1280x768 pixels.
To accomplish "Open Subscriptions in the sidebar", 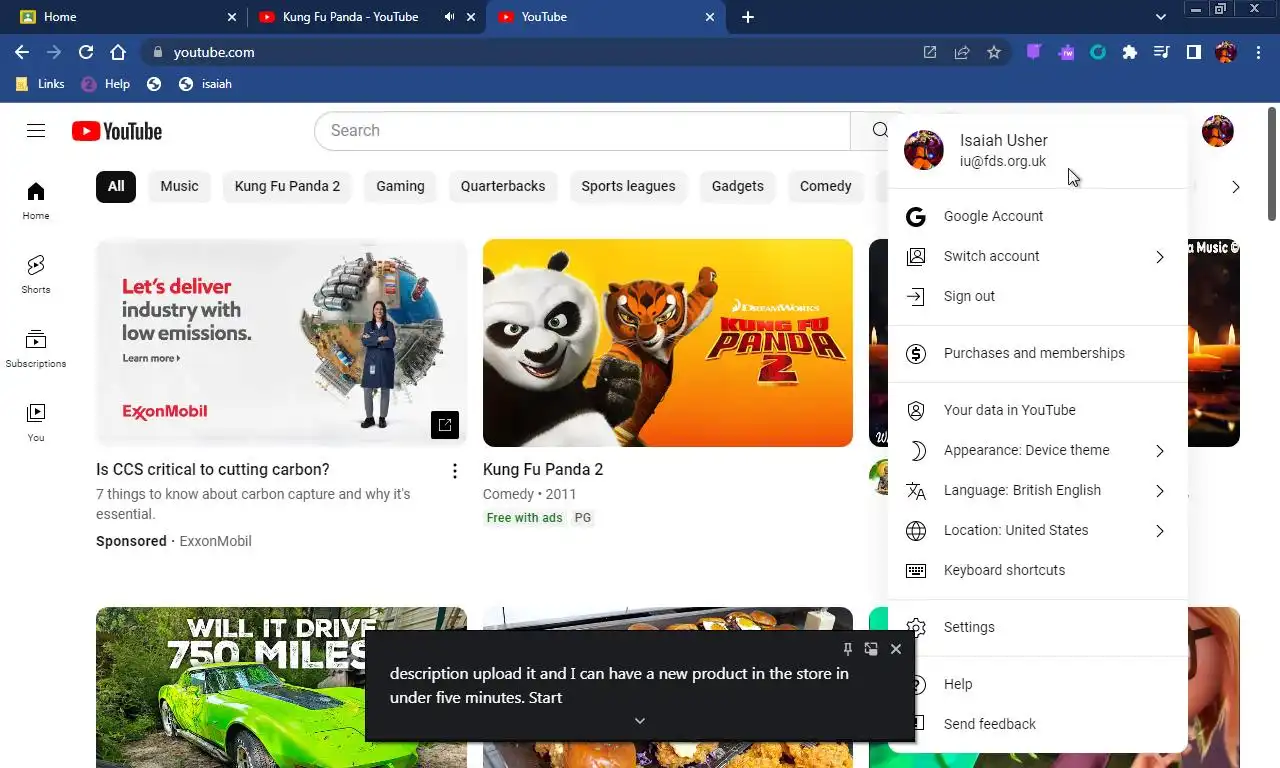I will 36,348.
